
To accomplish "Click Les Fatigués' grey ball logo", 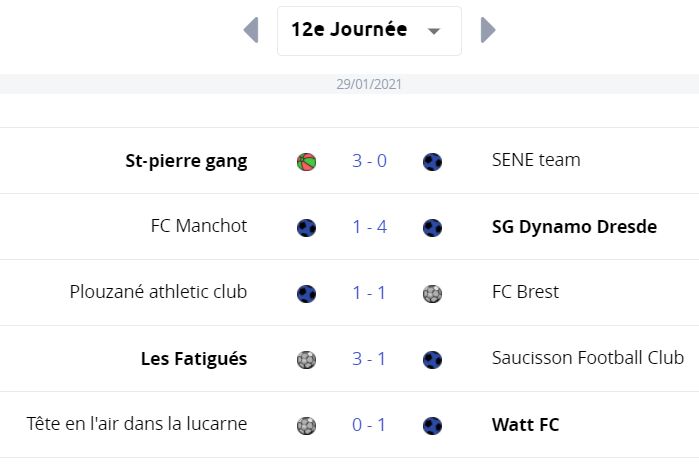I will 306,359.
